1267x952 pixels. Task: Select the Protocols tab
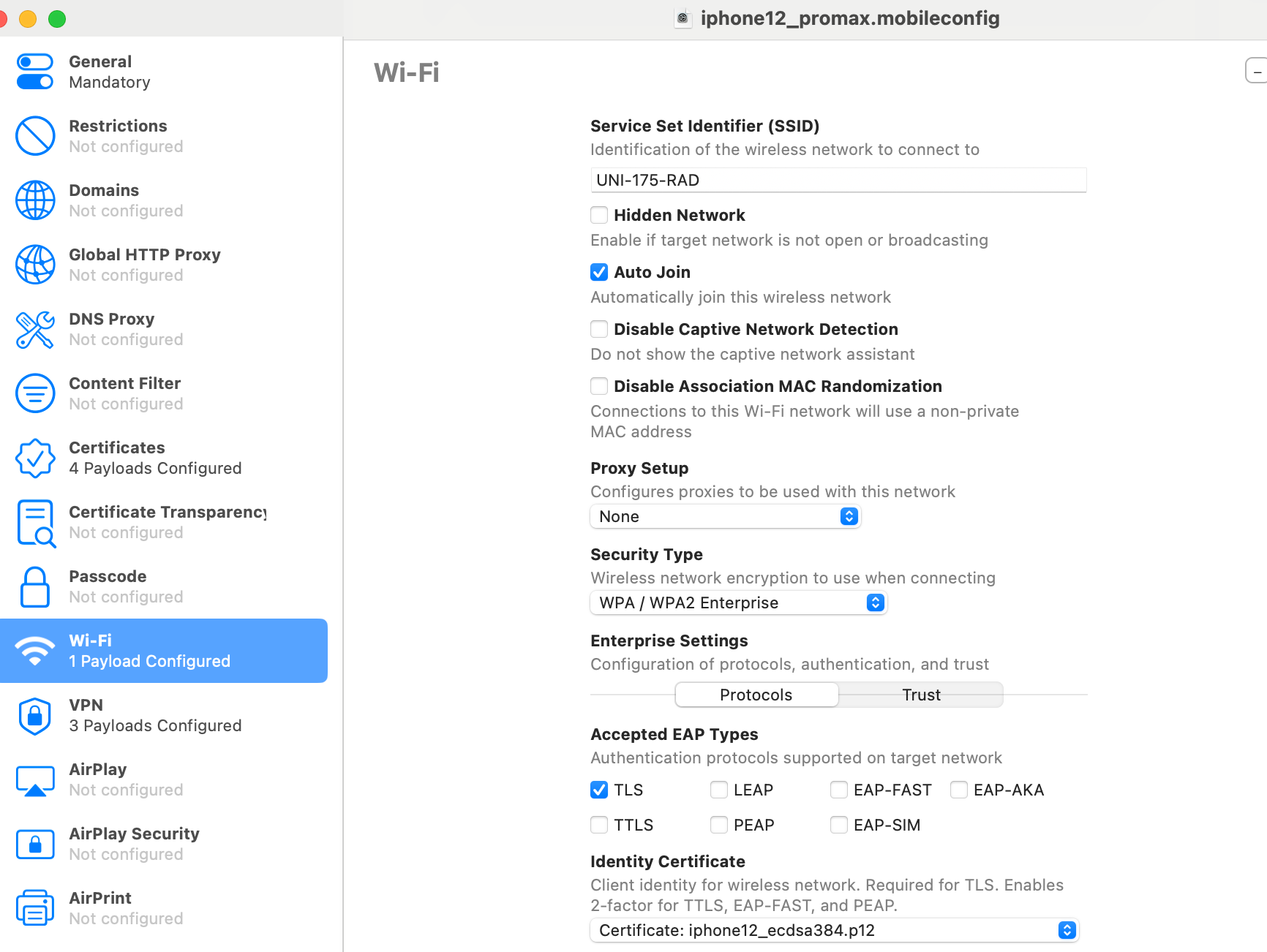[756, 695]
